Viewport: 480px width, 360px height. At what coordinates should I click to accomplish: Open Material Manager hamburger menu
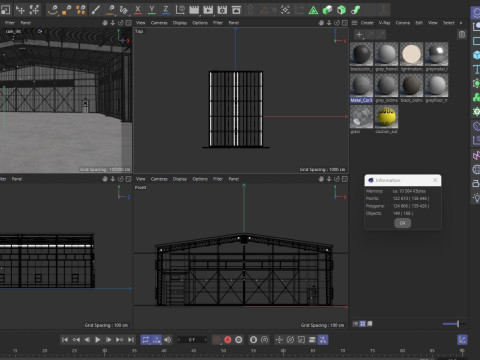[354, 23]
